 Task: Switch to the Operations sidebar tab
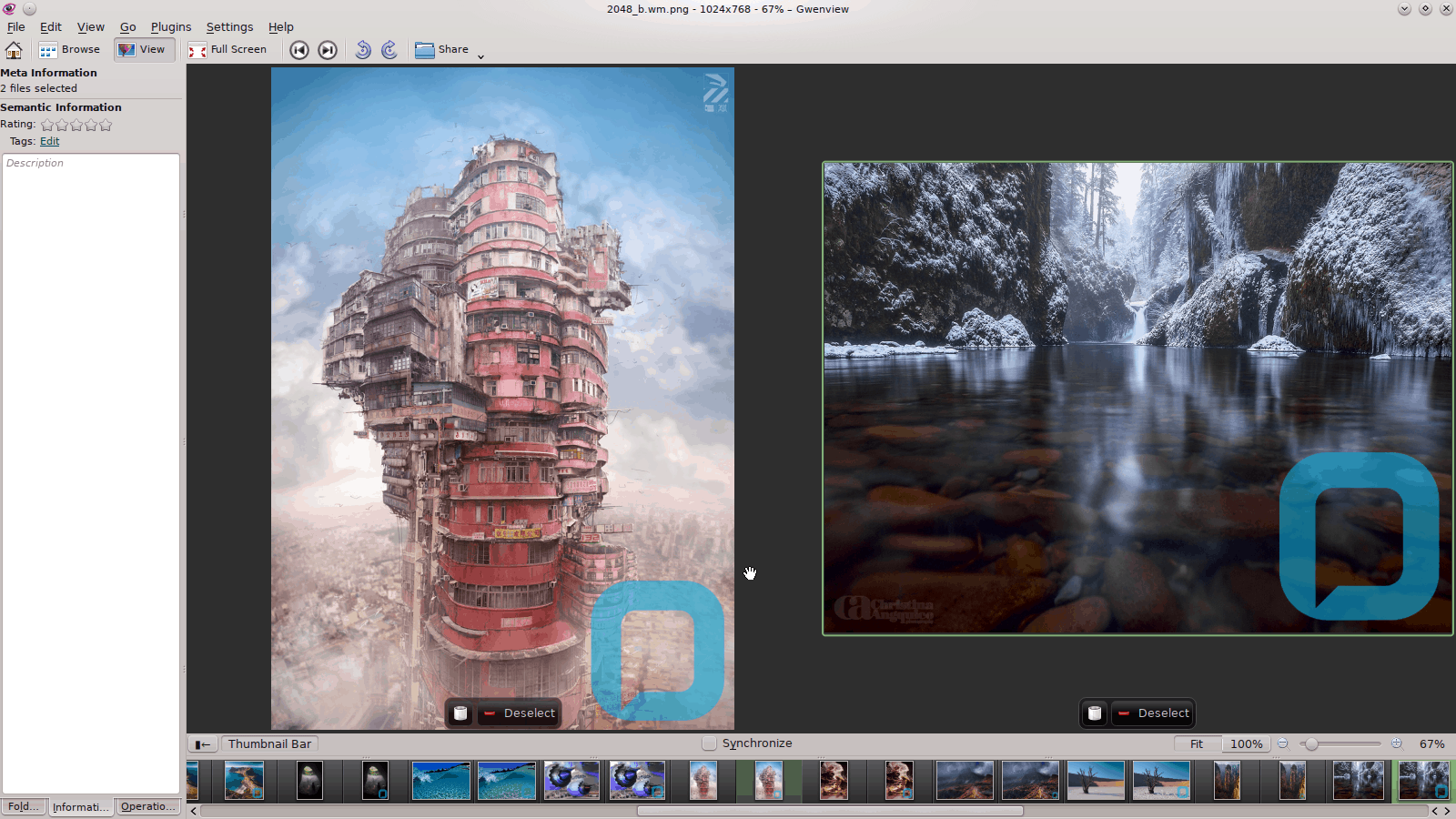(148, 807)
